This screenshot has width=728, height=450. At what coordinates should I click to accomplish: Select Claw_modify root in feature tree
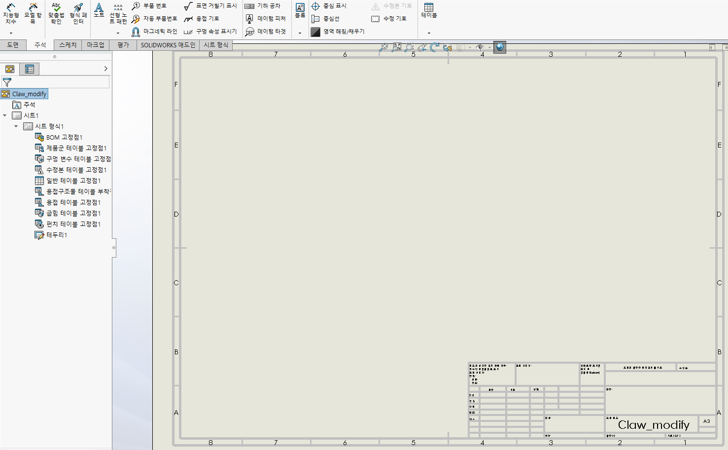click(x=24, y=94)
